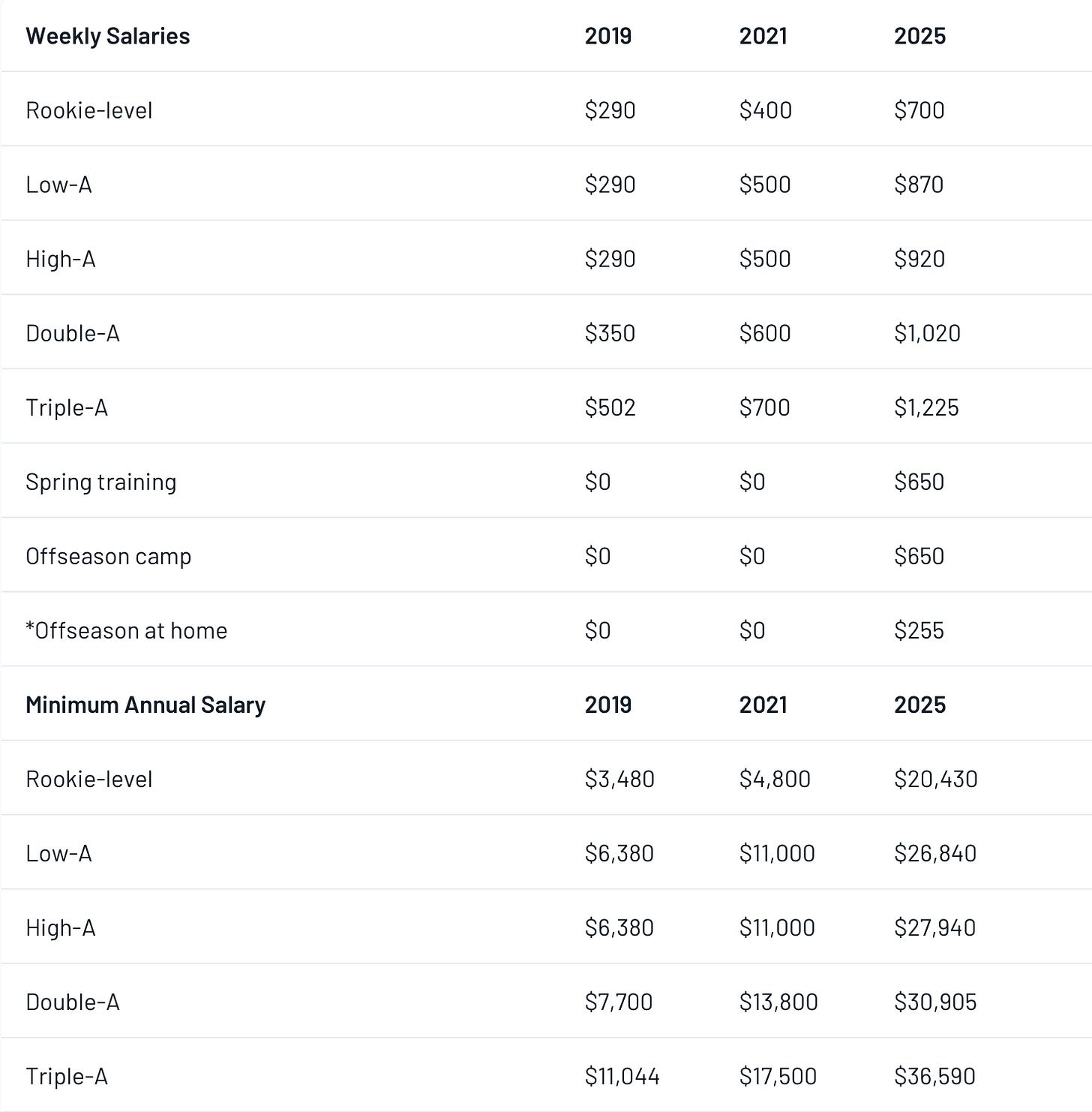Viewport: 1092px width, 1112px height.
Task: Select the *Offseason at home row label
Action: [x=126, y=630]
